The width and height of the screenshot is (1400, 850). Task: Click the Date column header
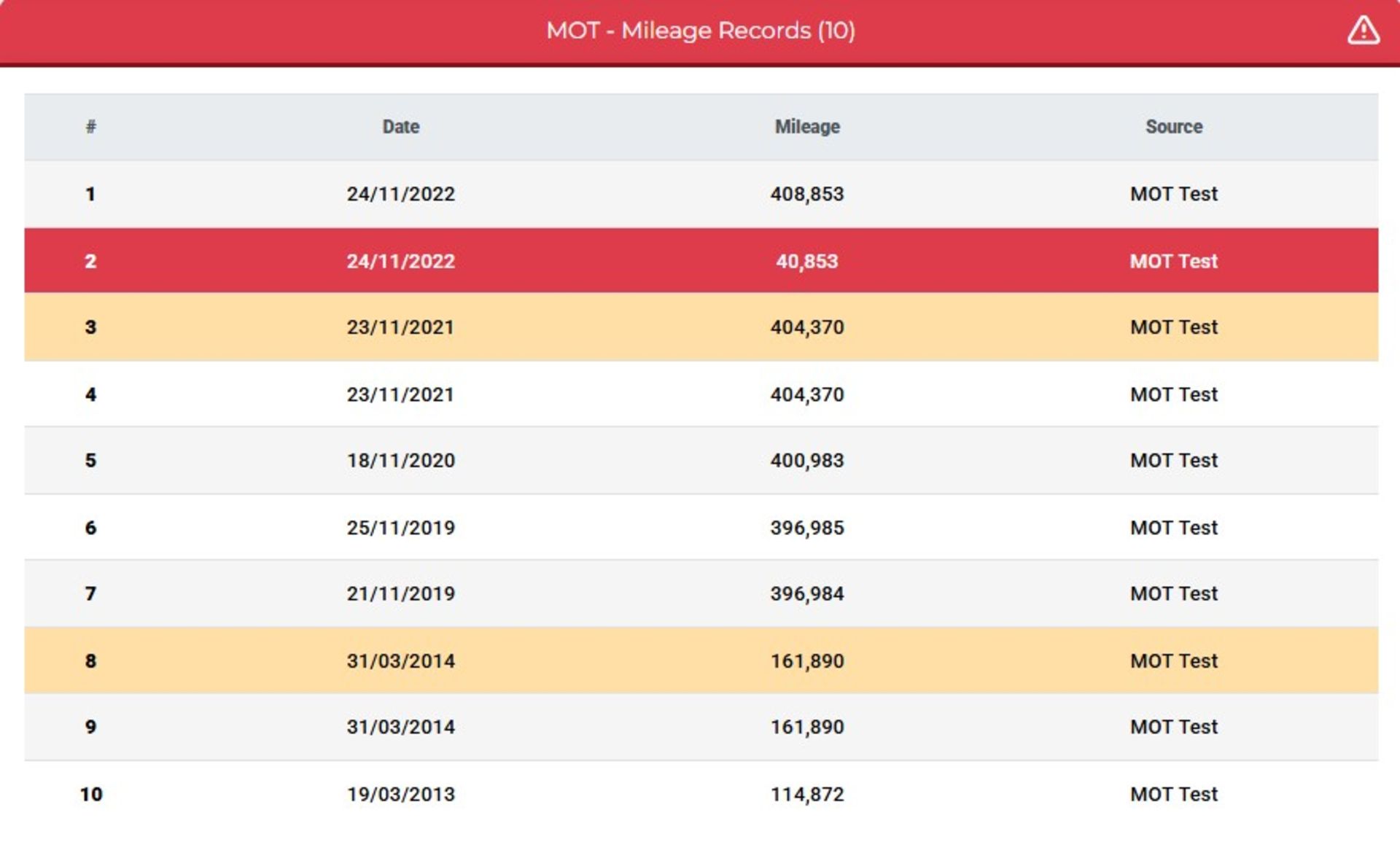point(400,127)
